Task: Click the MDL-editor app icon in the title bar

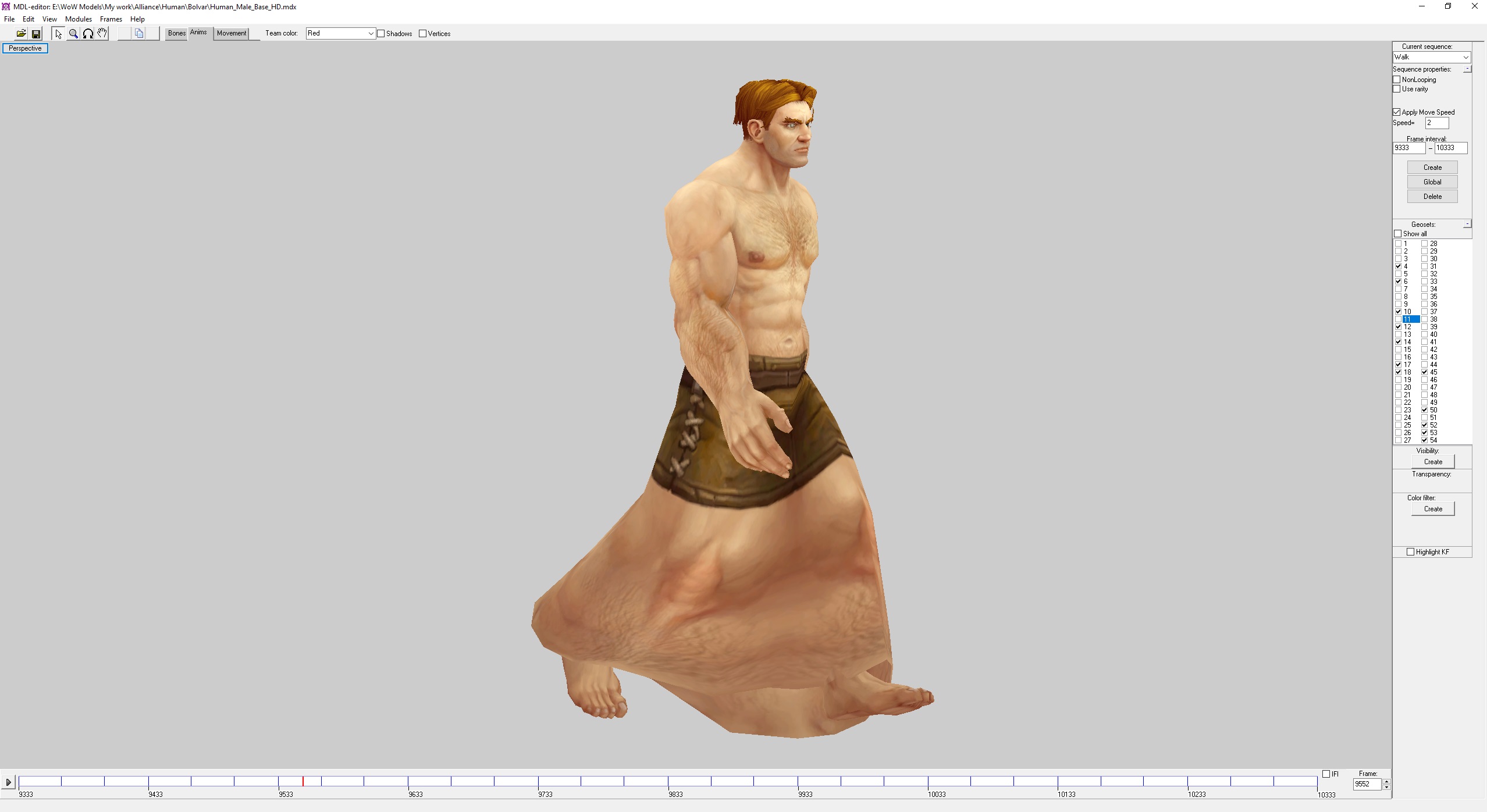Action: point(6,6)
